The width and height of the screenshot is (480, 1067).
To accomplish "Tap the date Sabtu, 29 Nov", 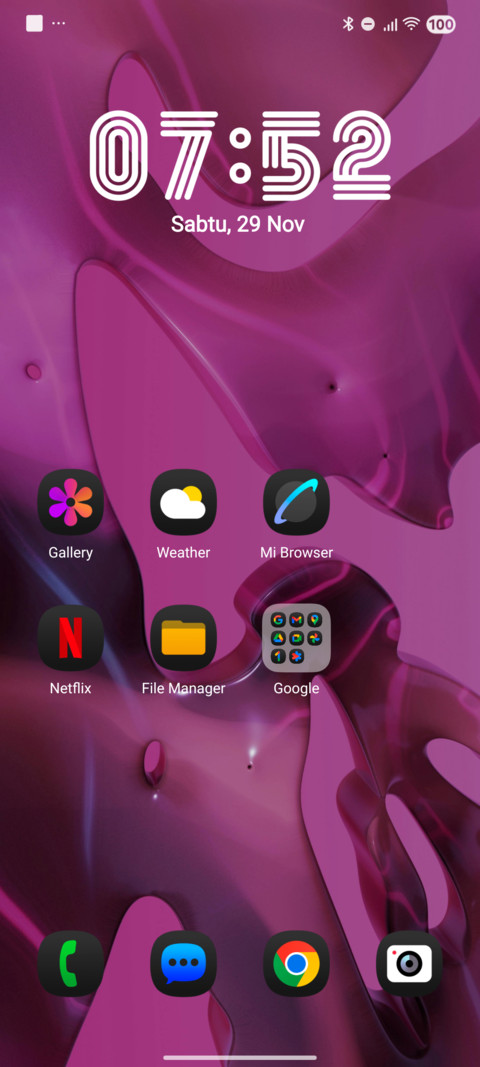I will tap(238, 224).
